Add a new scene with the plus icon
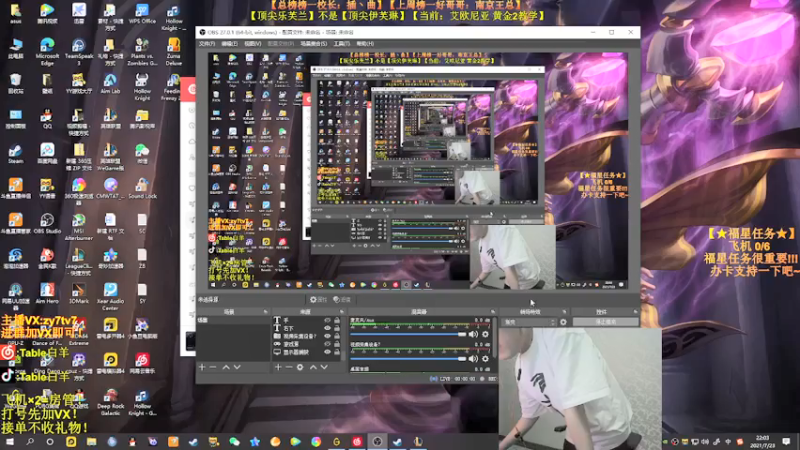 click(202, 367)
